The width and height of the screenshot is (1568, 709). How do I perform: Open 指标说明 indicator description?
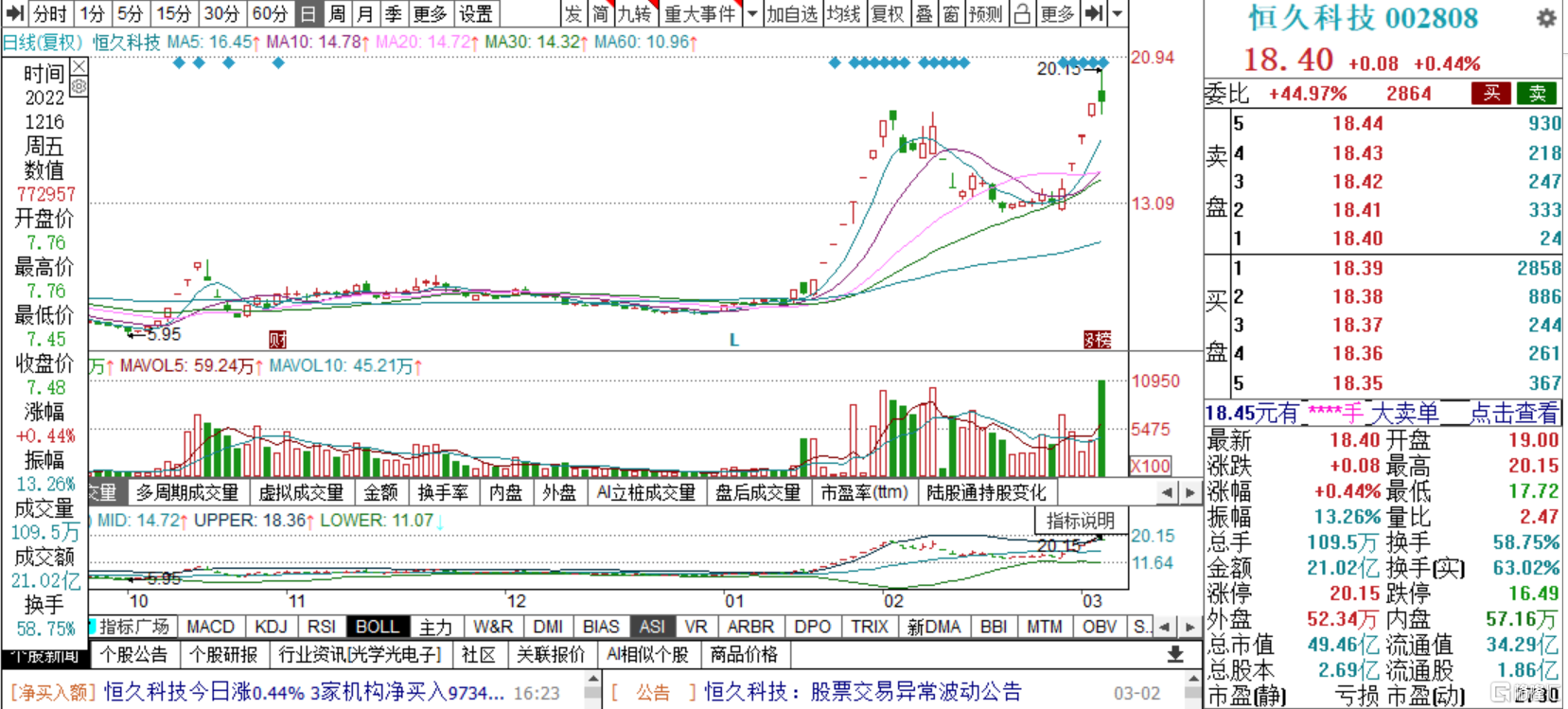tap(1081, 521)
